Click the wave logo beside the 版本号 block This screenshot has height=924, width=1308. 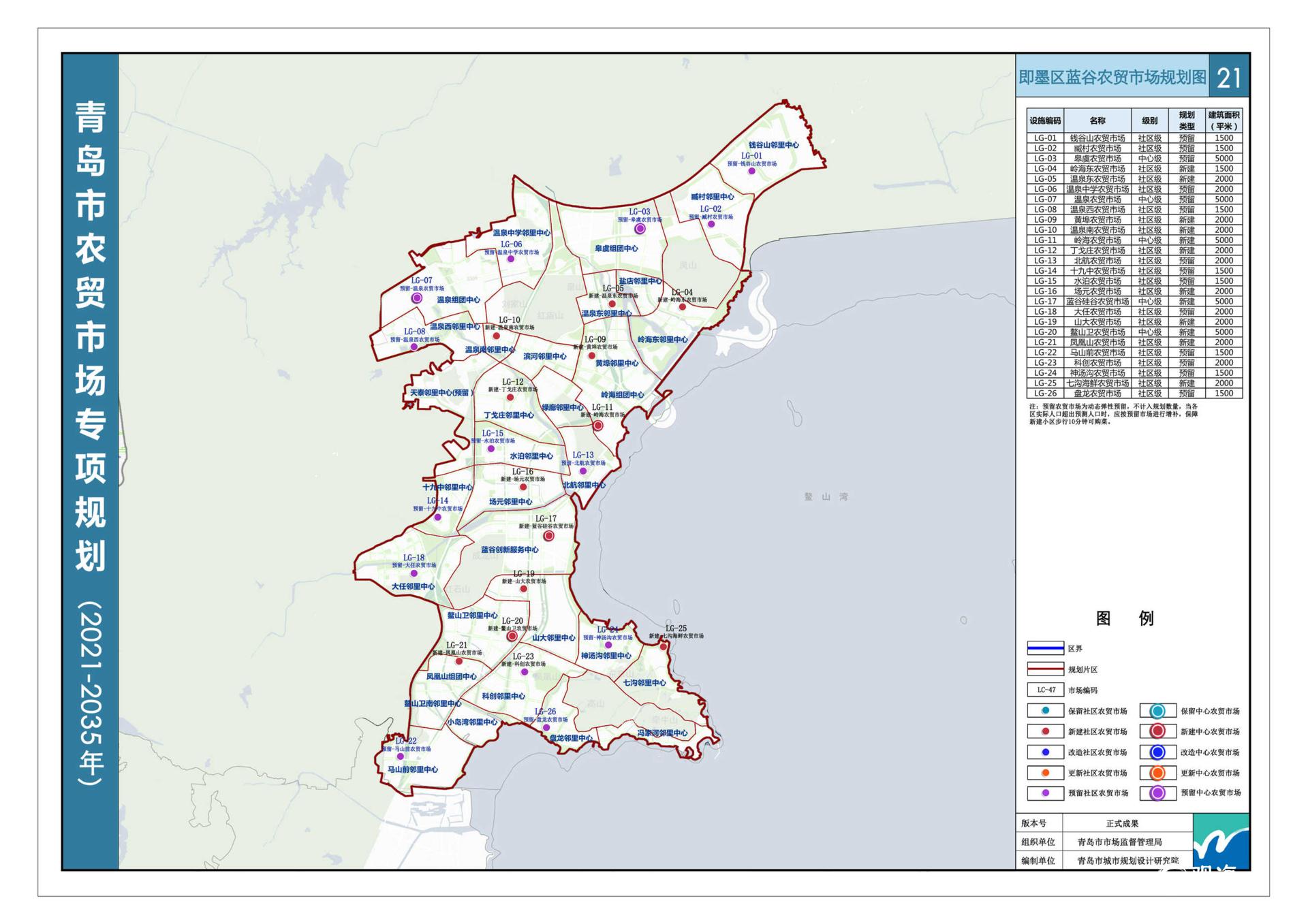coord(1221,842)
